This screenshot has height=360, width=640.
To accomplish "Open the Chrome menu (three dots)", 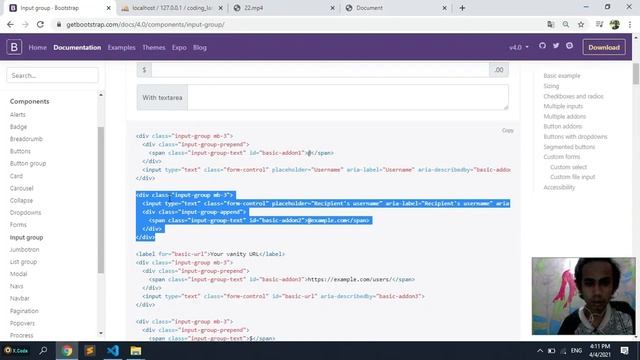I will [630, 24].
